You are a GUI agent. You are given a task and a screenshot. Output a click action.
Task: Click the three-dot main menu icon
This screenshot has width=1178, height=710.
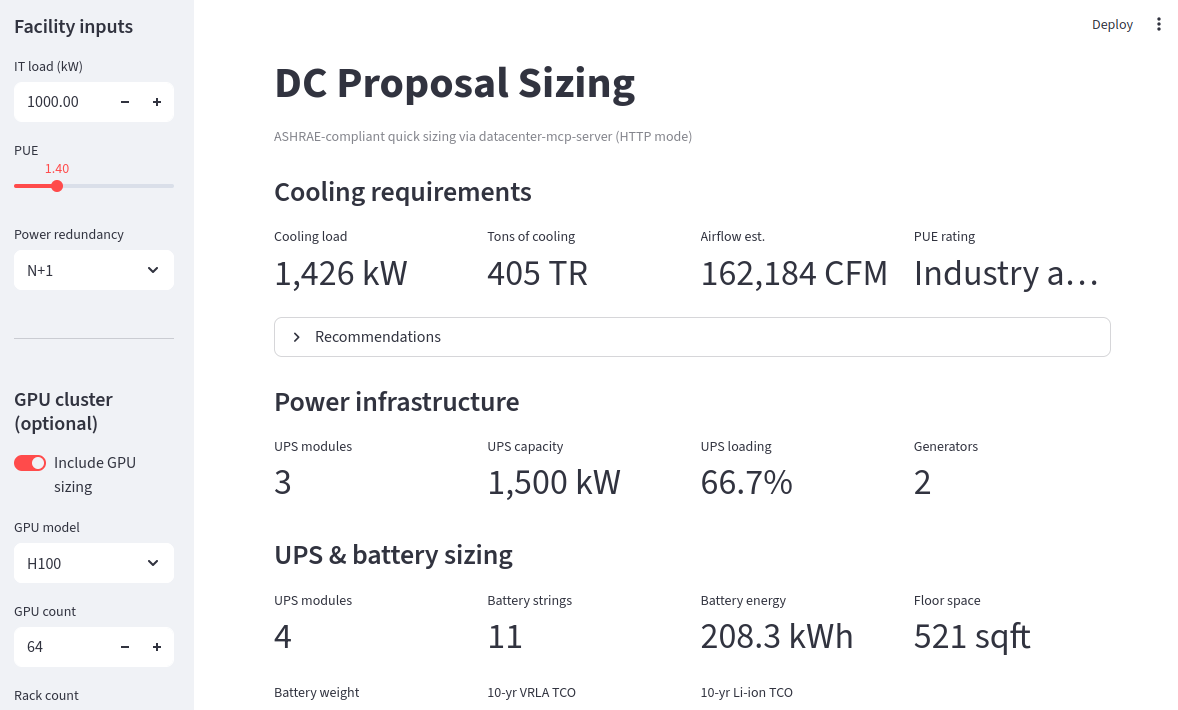click(1159, 25)
